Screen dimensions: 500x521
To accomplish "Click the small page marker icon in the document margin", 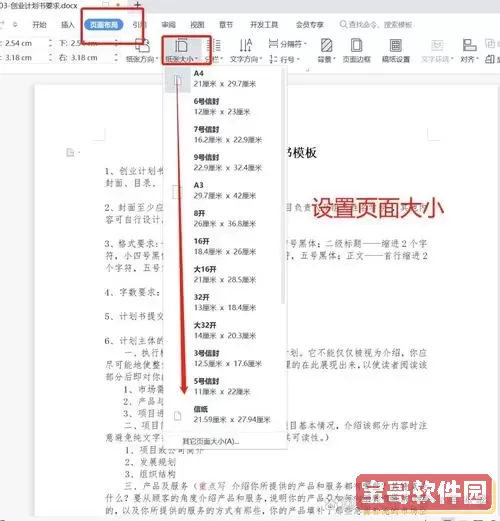I will [x=70, y=153].
